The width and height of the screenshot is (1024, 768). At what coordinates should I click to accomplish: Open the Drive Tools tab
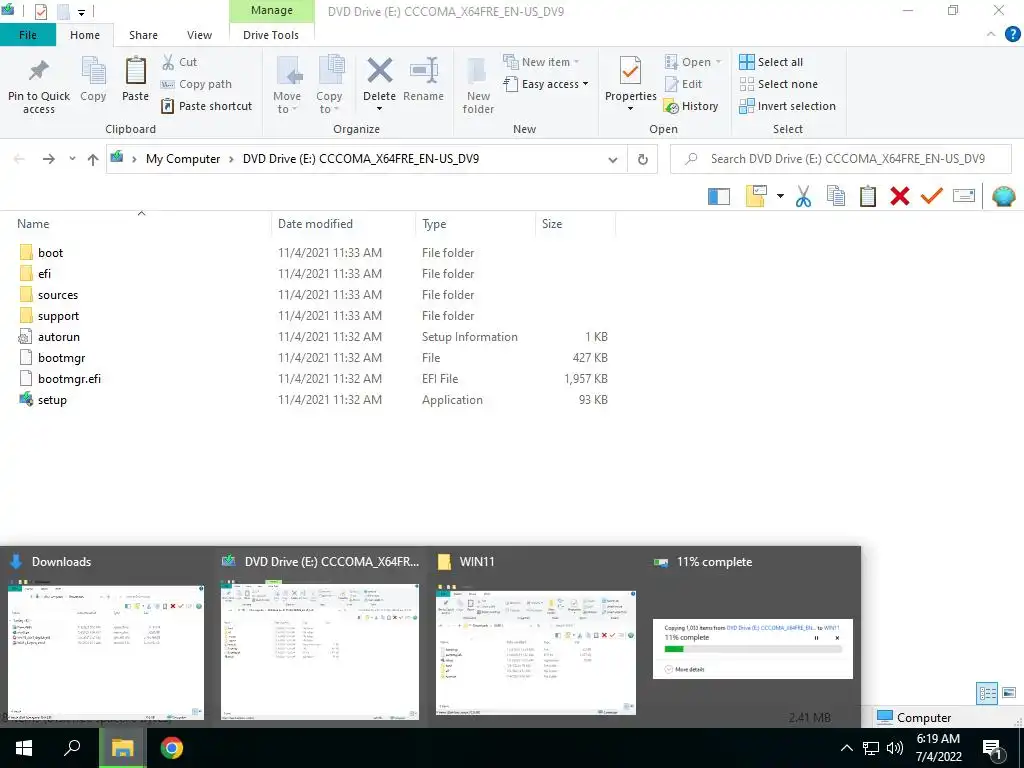[x=271, y=35]
